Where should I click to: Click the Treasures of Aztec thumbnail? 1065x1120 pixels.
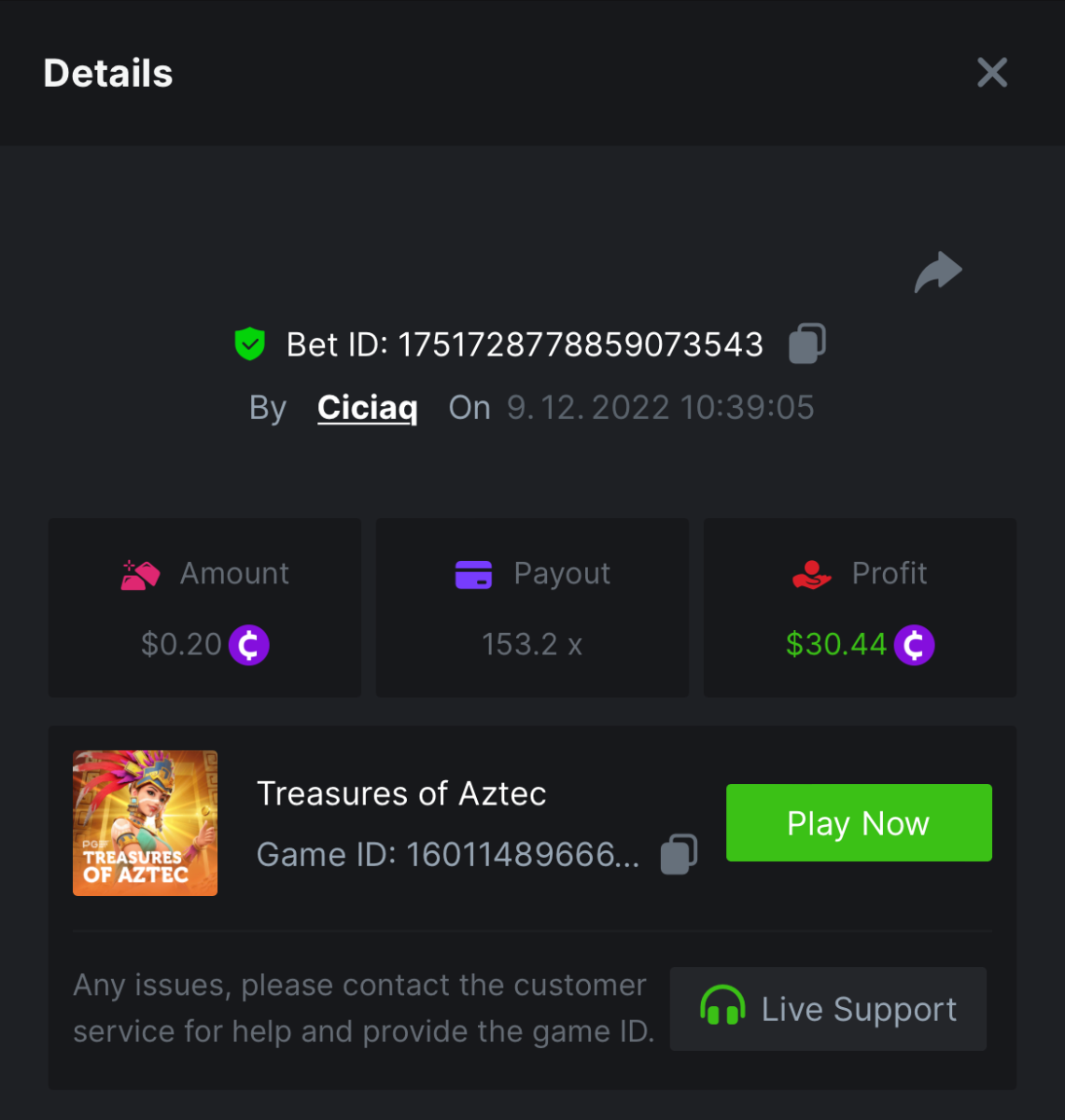click(146, 823)
